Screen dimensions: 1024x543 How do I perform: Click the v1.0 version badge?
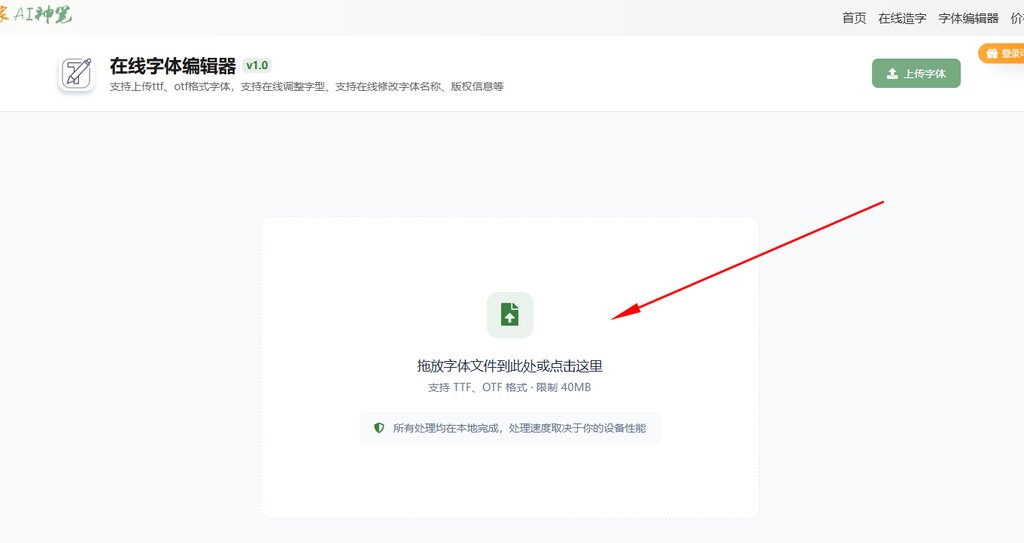pos(257,65)
